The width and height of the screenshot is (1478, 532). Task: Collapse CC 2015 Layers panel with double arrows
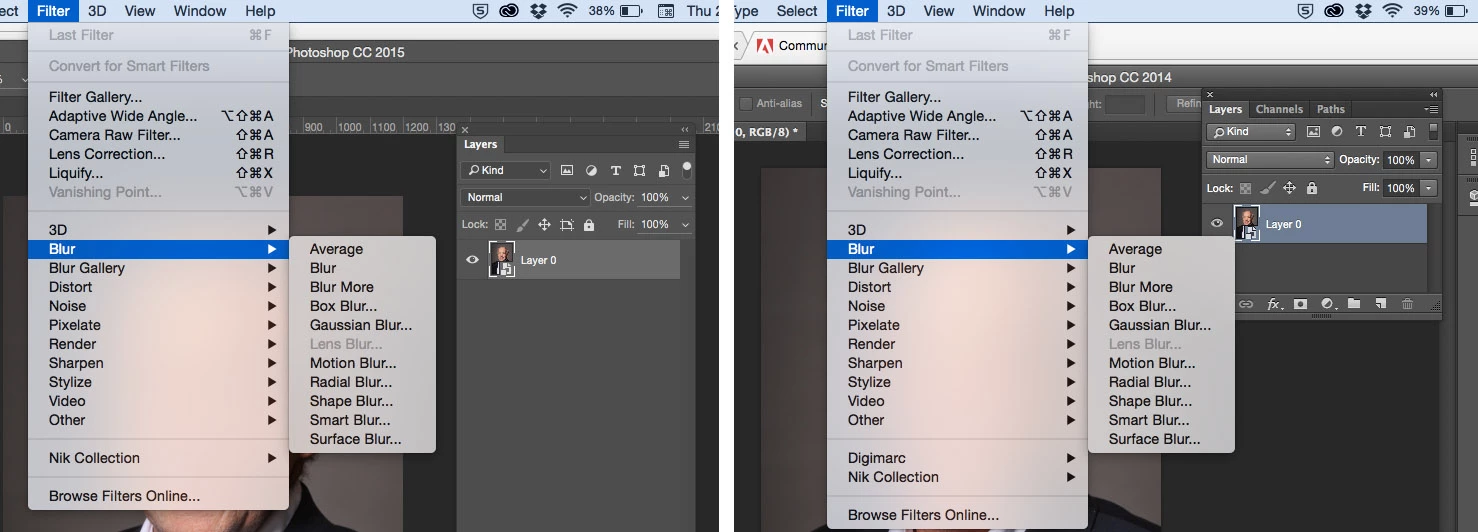(x=685, y=129)
